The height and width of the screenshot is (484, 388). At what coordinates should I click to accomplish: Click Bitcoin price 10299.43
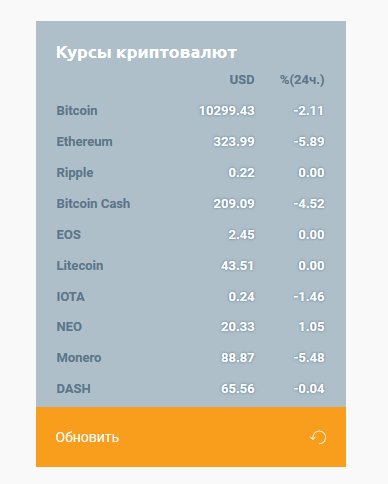click(x=227, y=111)
